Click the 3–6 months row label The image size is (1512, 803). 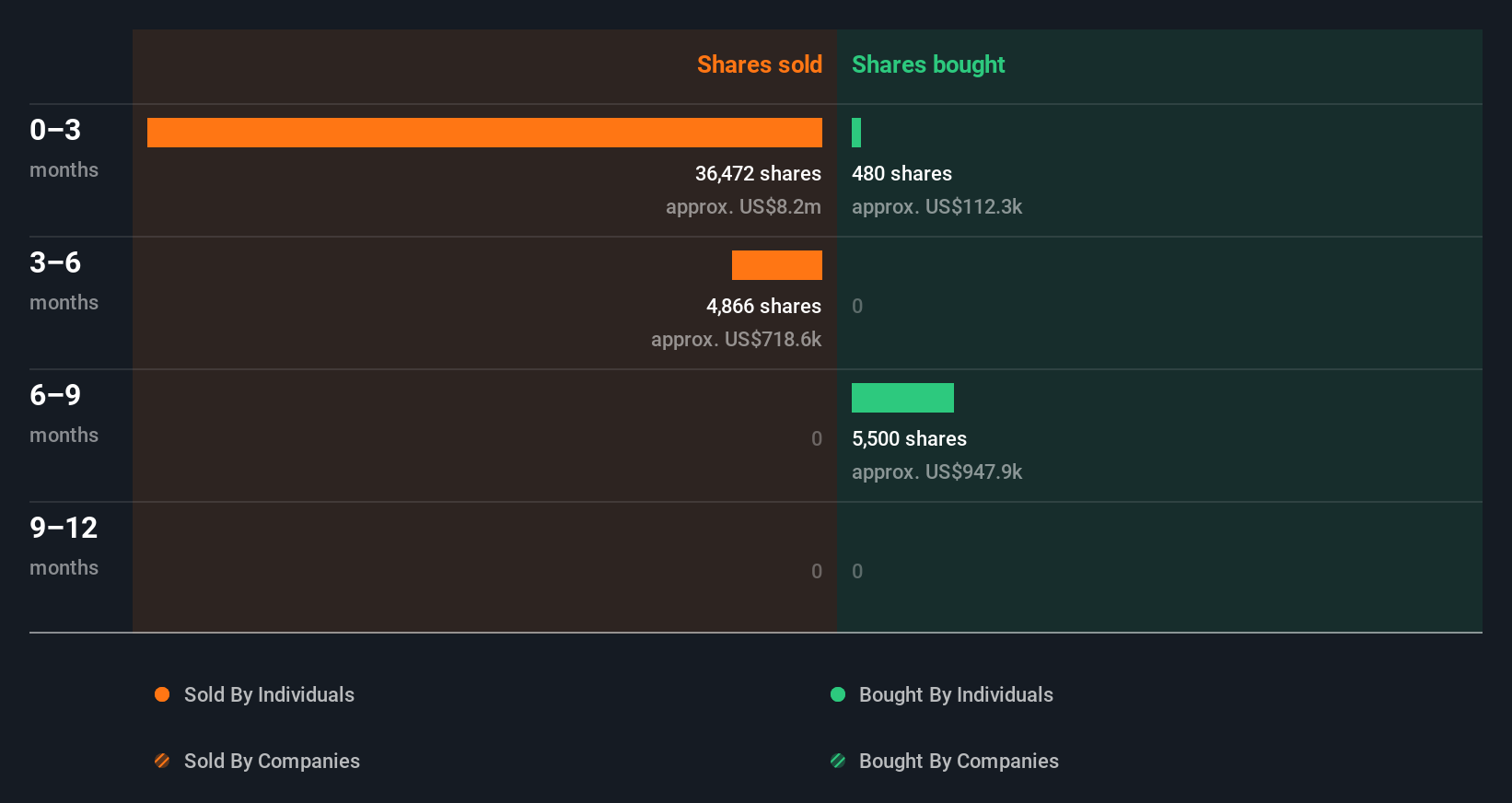[x=64, y=281]
